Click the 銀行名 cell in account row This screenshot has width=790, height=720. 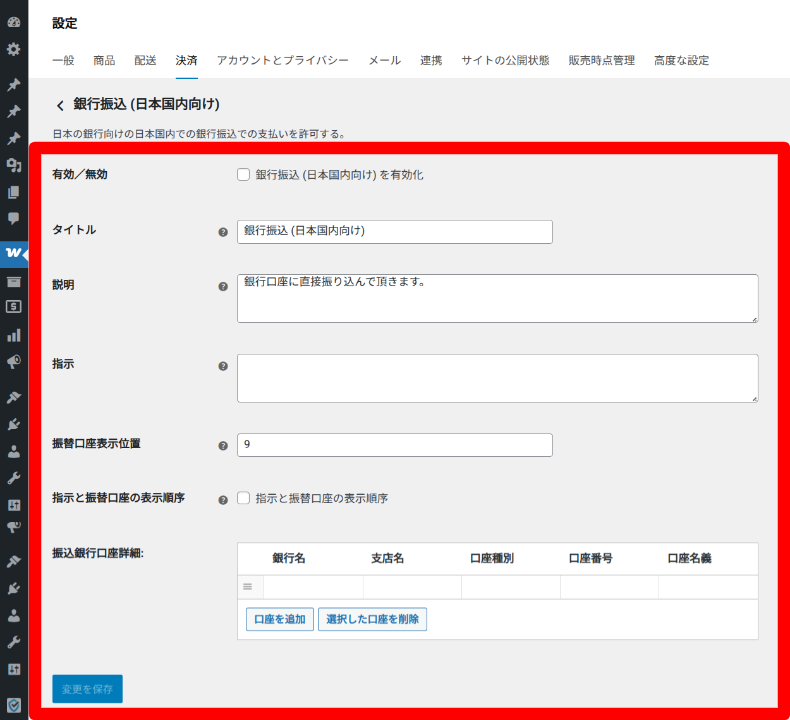click(x=313, y=587)
